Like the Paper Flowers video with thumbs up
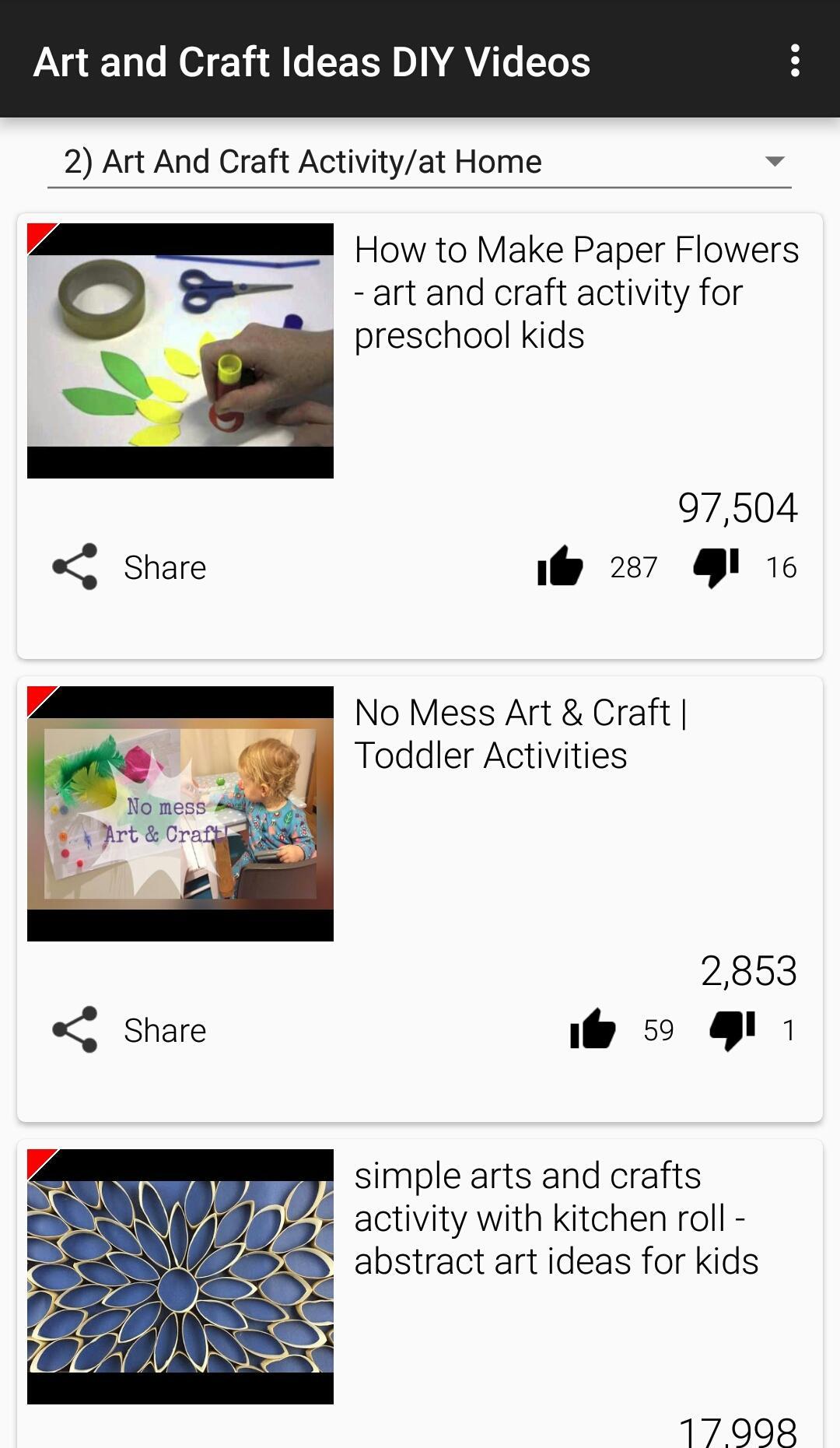The image size is (840, 1448). [x=560, y=566]
